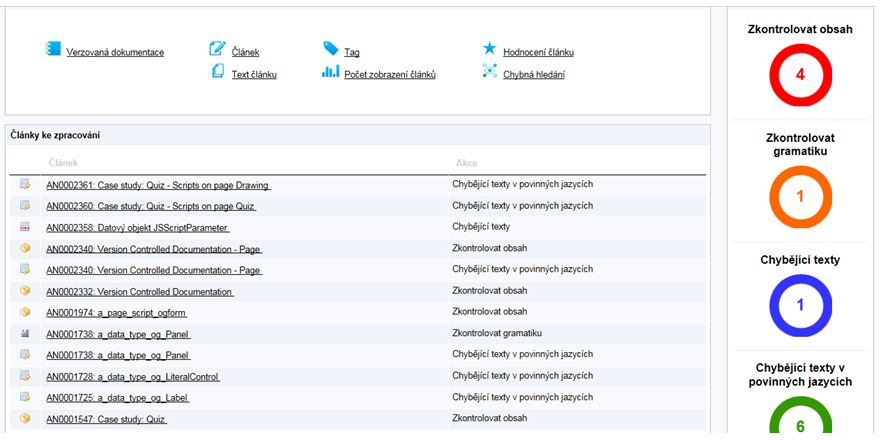Sort by the Článek column header
882x440 pixels.
62,162
